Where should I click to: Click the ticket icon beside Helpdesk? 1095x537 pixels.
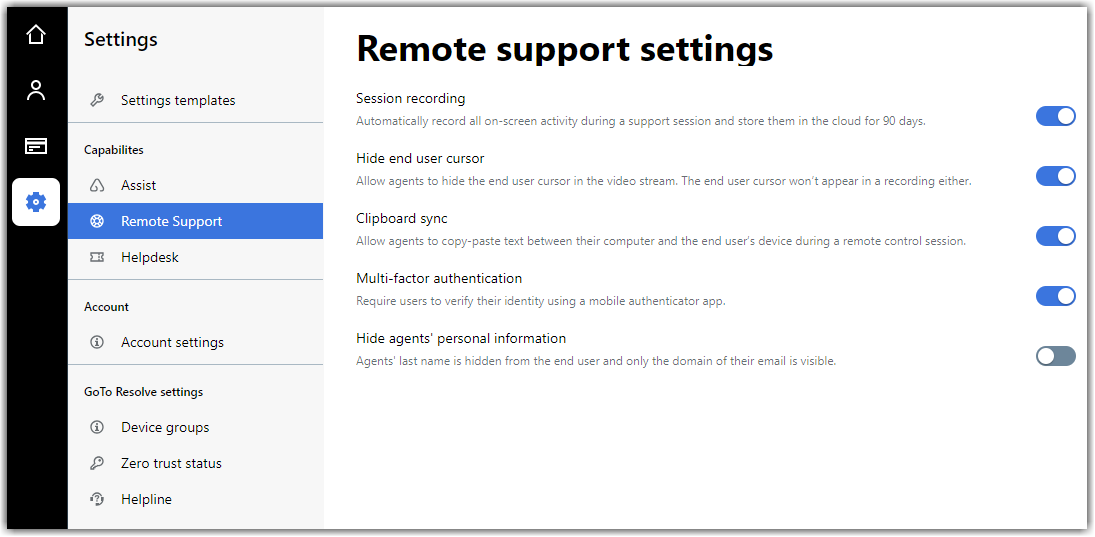[x=97, y=257]
